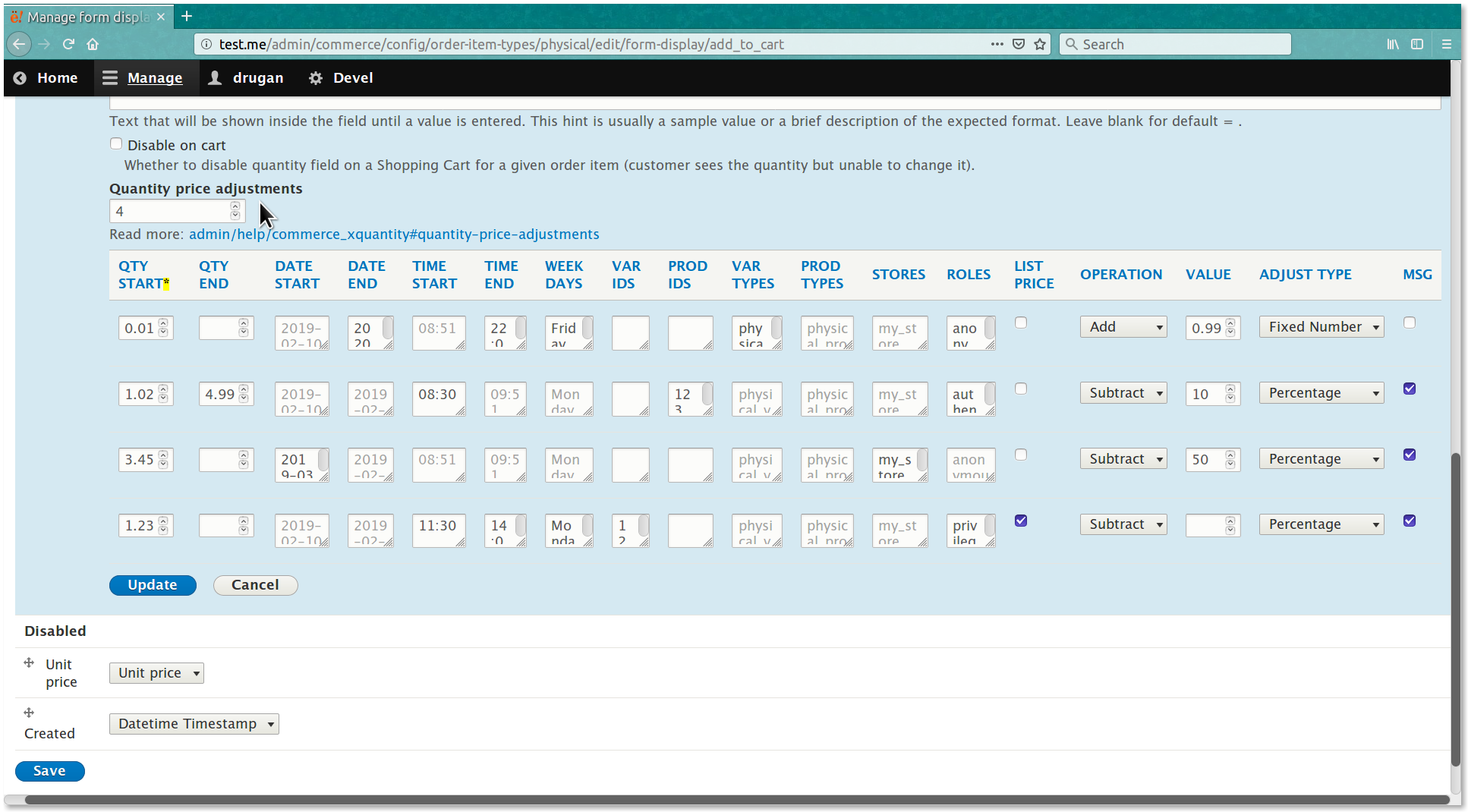The image size is (1468, 812).
Task: Click Time start field showing 11:30
Action: (x=439, y=530)
